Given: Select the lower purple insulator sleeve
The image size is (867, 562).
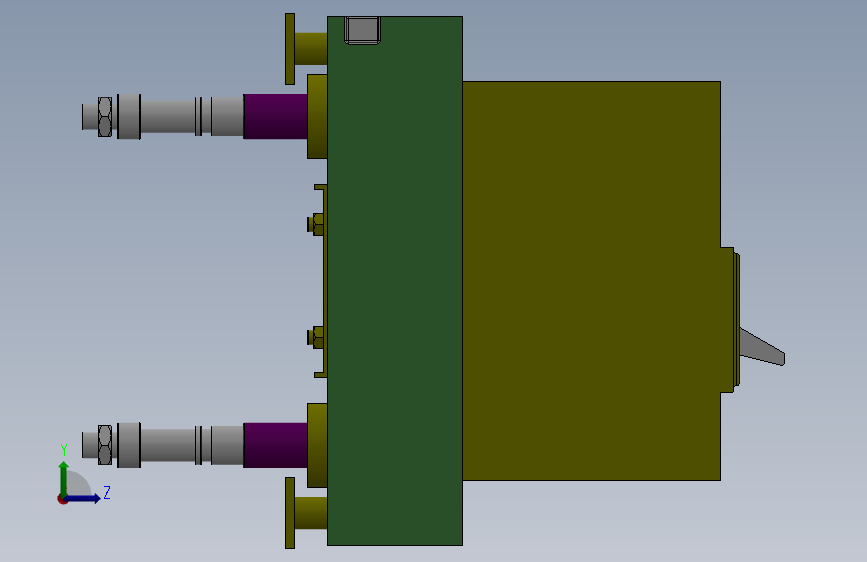Looking at the screenshot, I should [x=275, y=445].
